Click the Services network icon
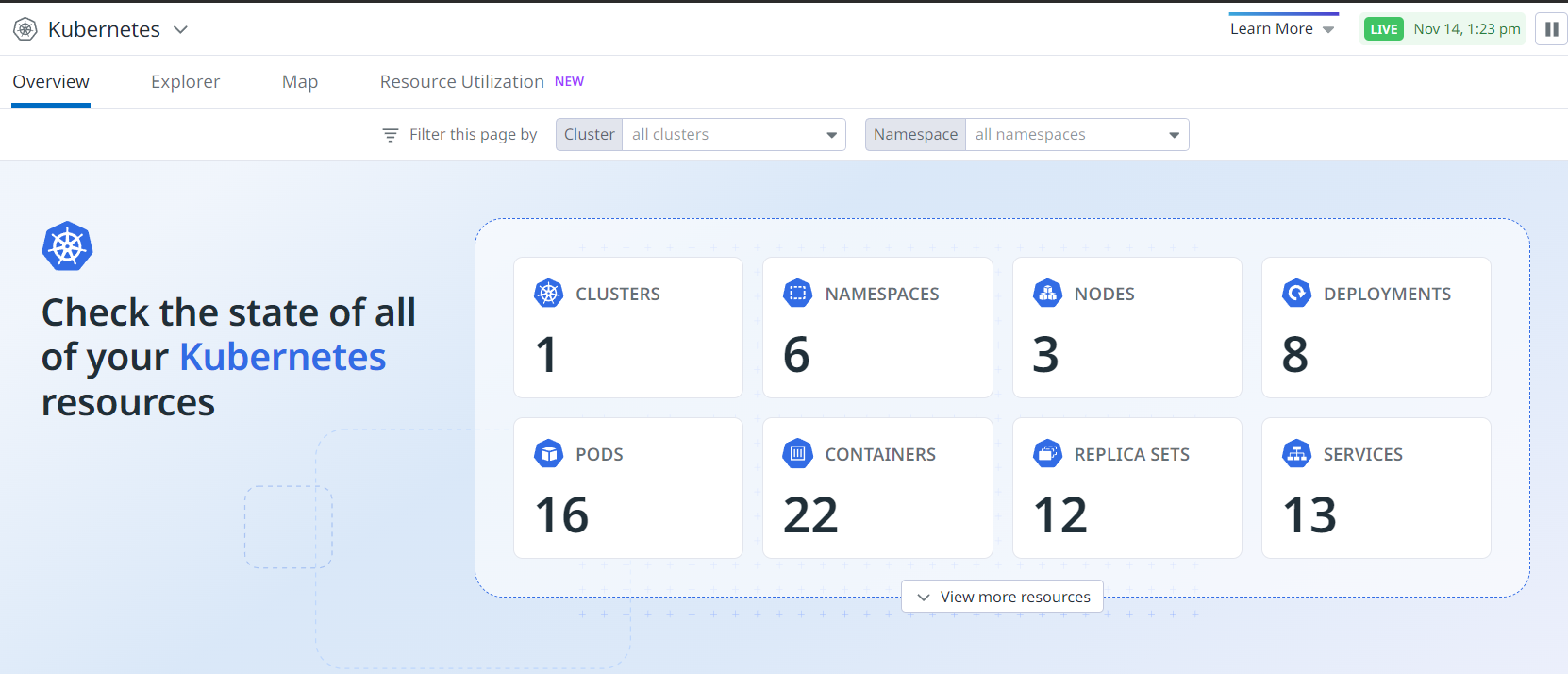 [x=1296, y=454]
